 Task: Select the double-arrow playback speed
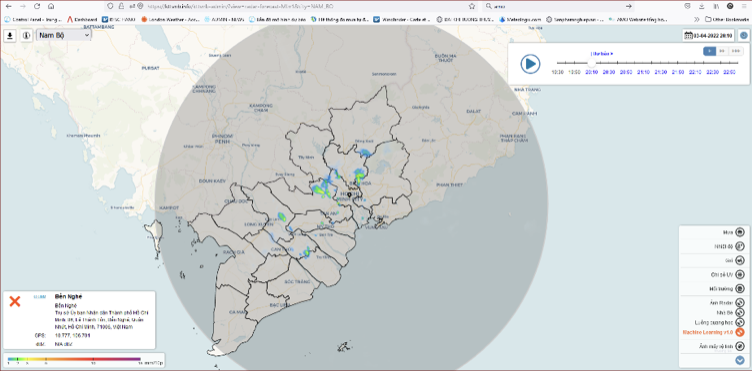click(722, 51)
